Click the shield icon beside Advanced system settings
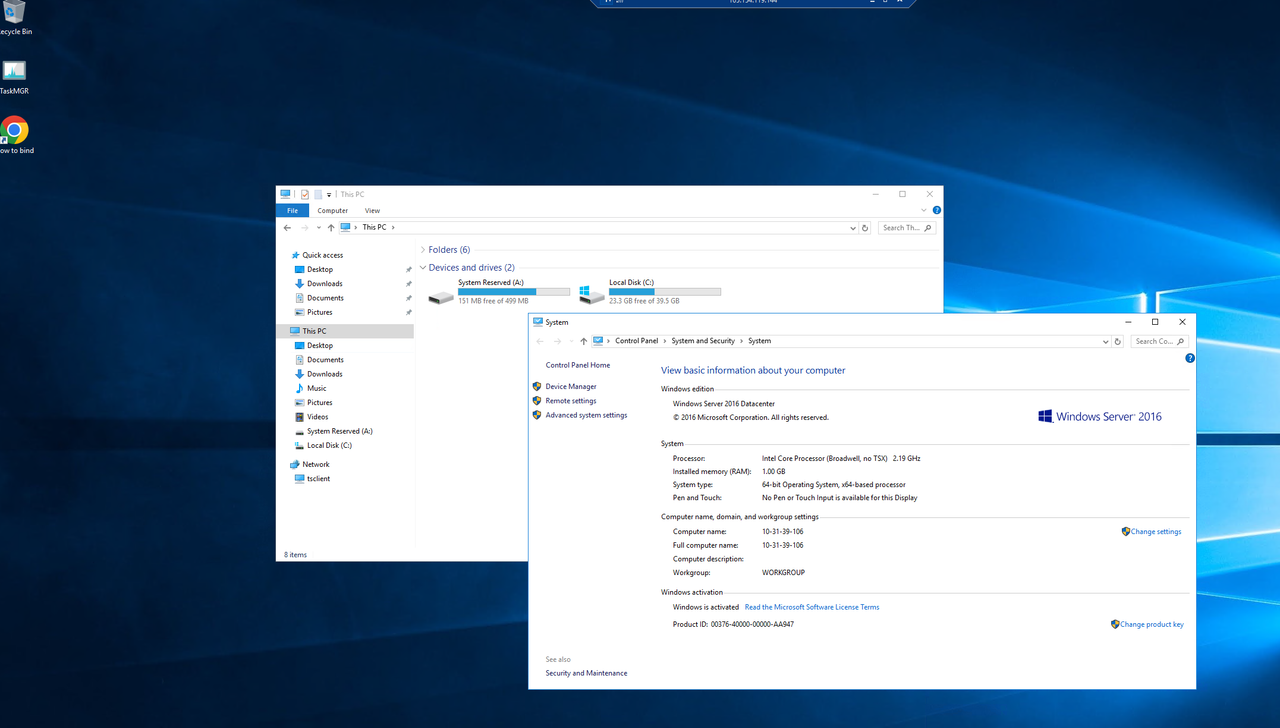 click(x=537, y=415)
